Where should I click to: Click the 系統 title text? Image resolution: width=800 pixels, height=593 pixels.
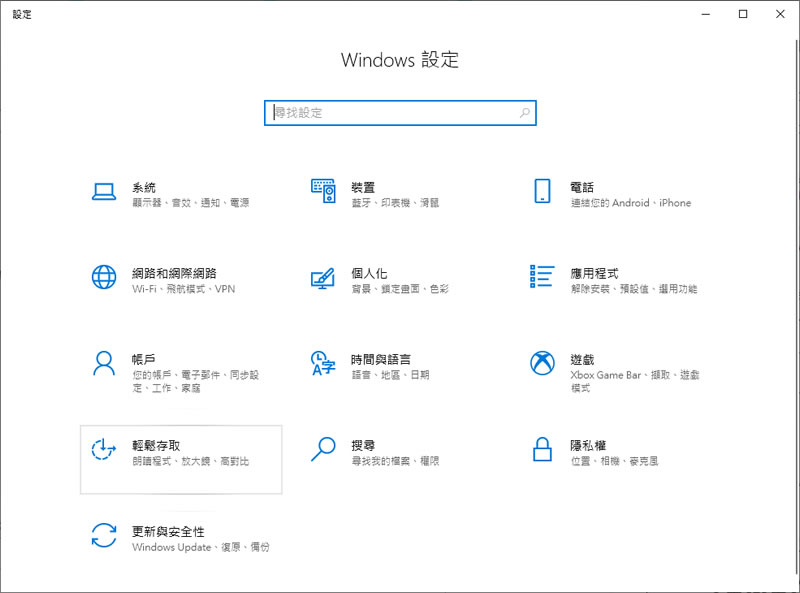pyautogui.click(x=144, y=187)
